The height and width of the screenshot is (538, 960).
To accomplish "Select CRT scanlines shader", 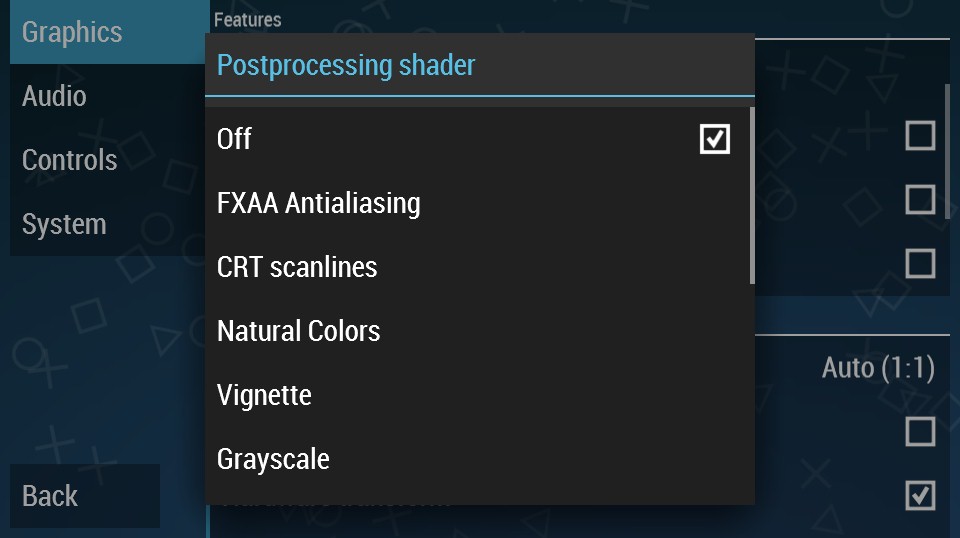I will [x=297, y=267].
